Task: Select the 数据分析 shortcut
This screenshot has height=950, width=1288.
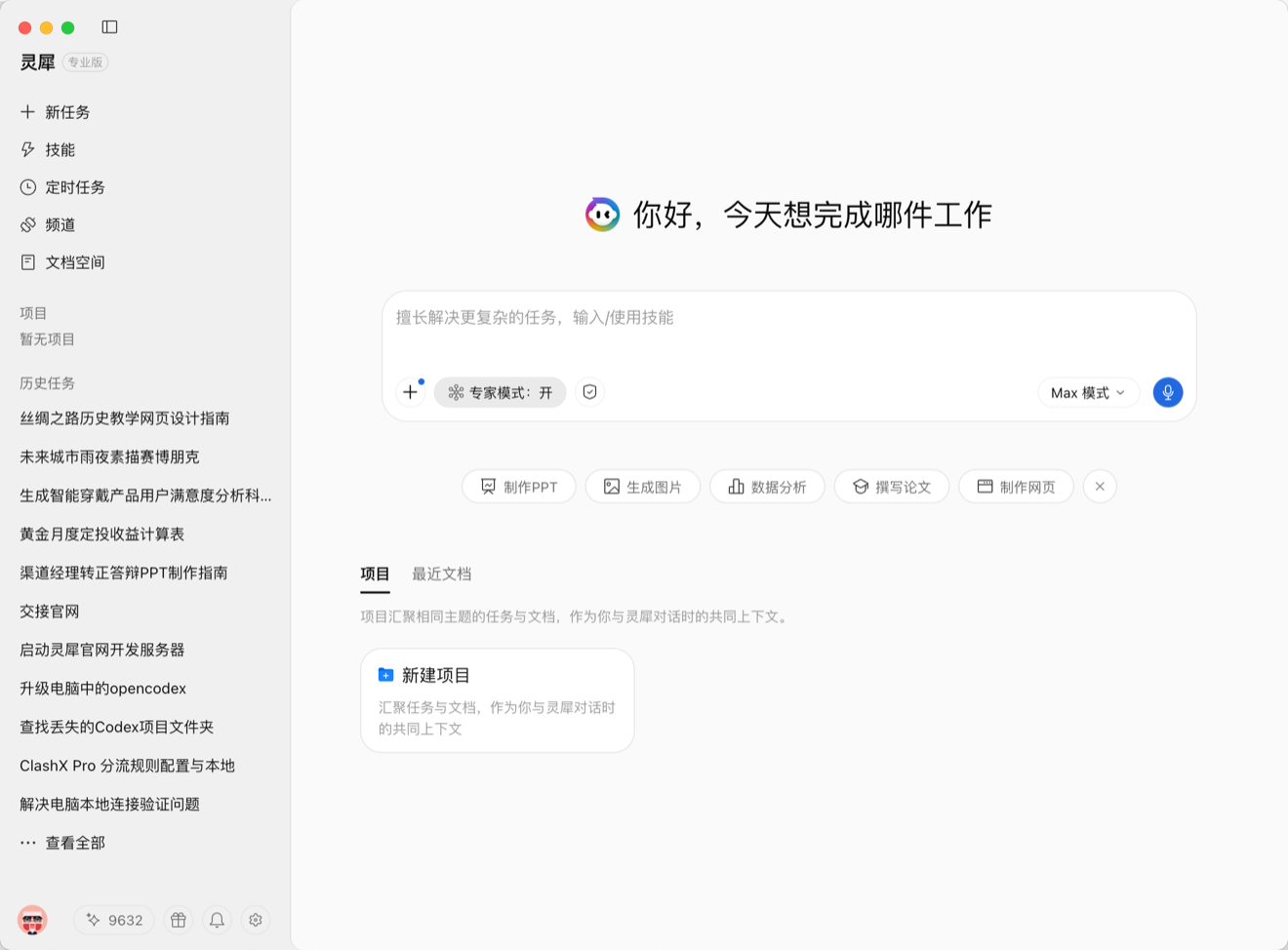Action: (x=768, y=487)
